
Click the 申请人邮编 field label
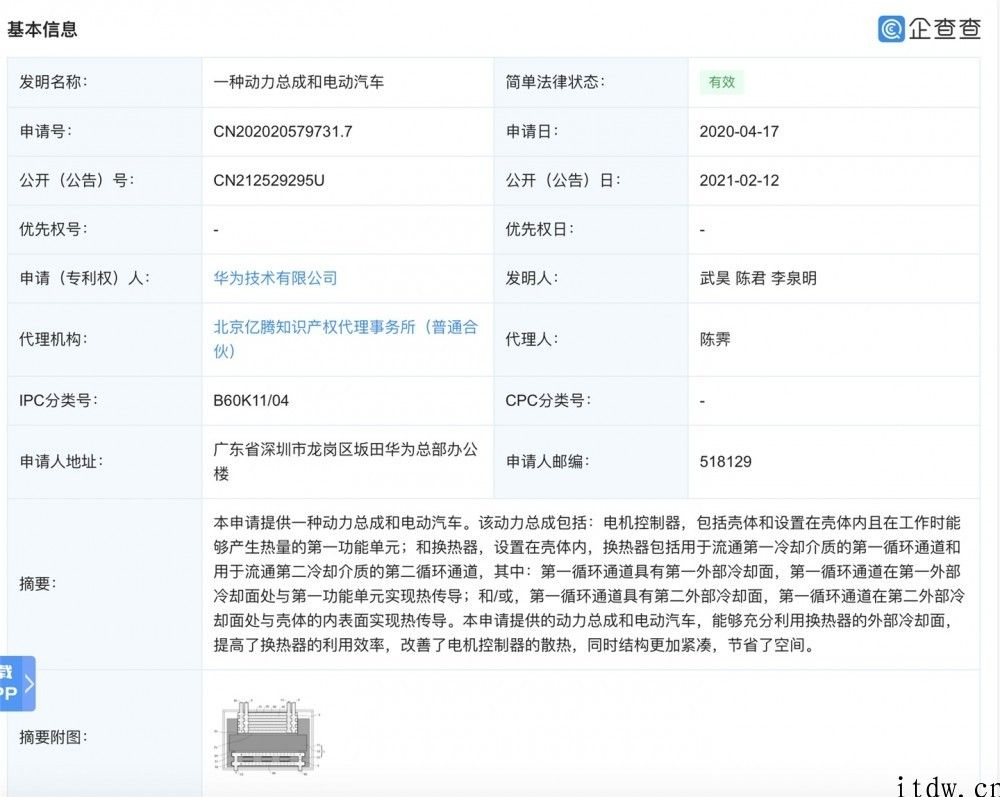[x=547, y=462]
